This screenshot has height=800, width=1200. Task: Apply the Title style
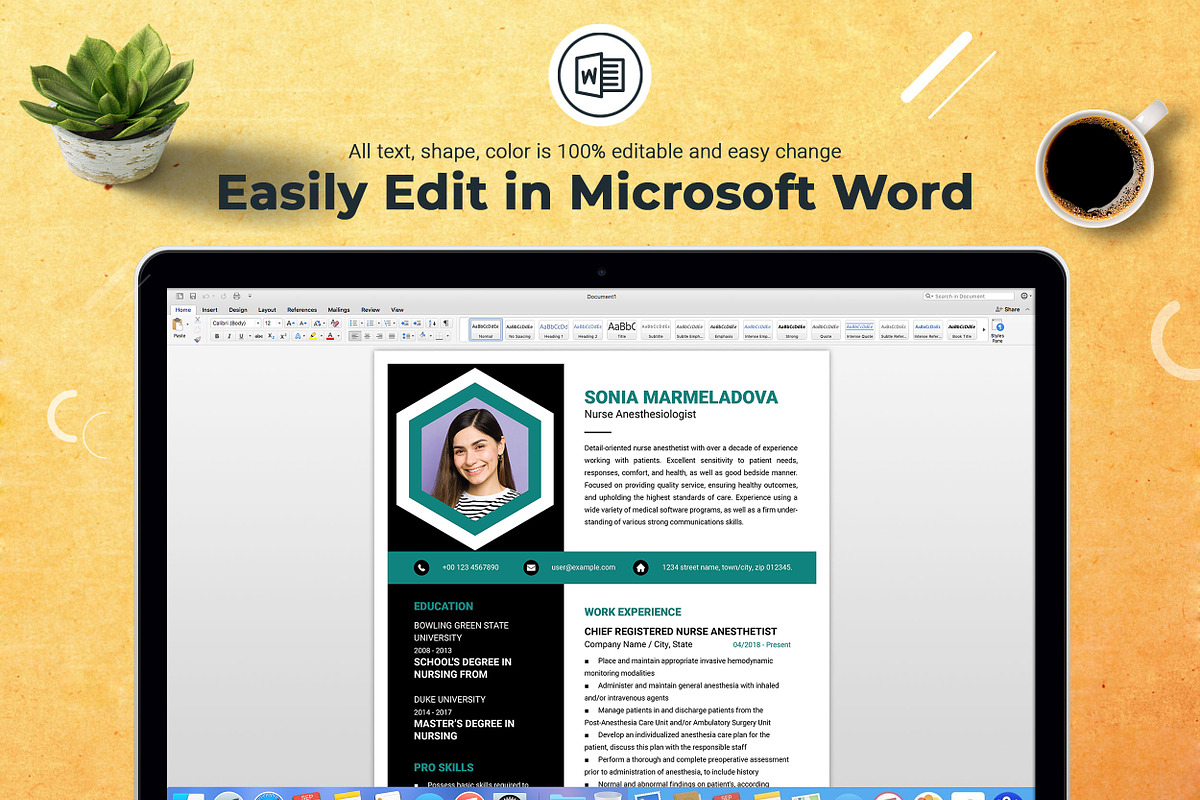[621, 330]
